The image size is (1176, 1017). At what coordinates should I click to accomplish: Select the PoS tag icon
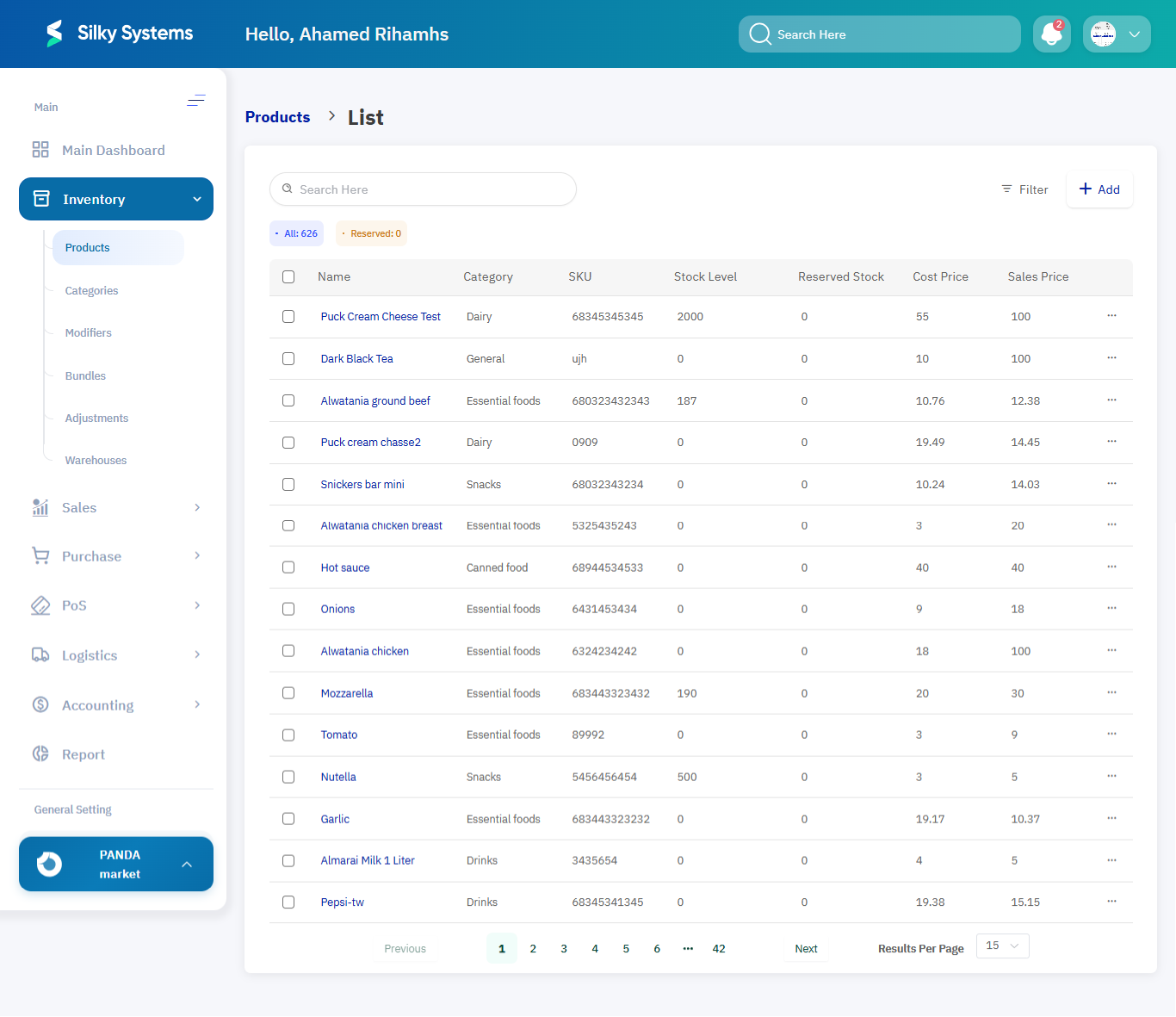pos(40,605)
